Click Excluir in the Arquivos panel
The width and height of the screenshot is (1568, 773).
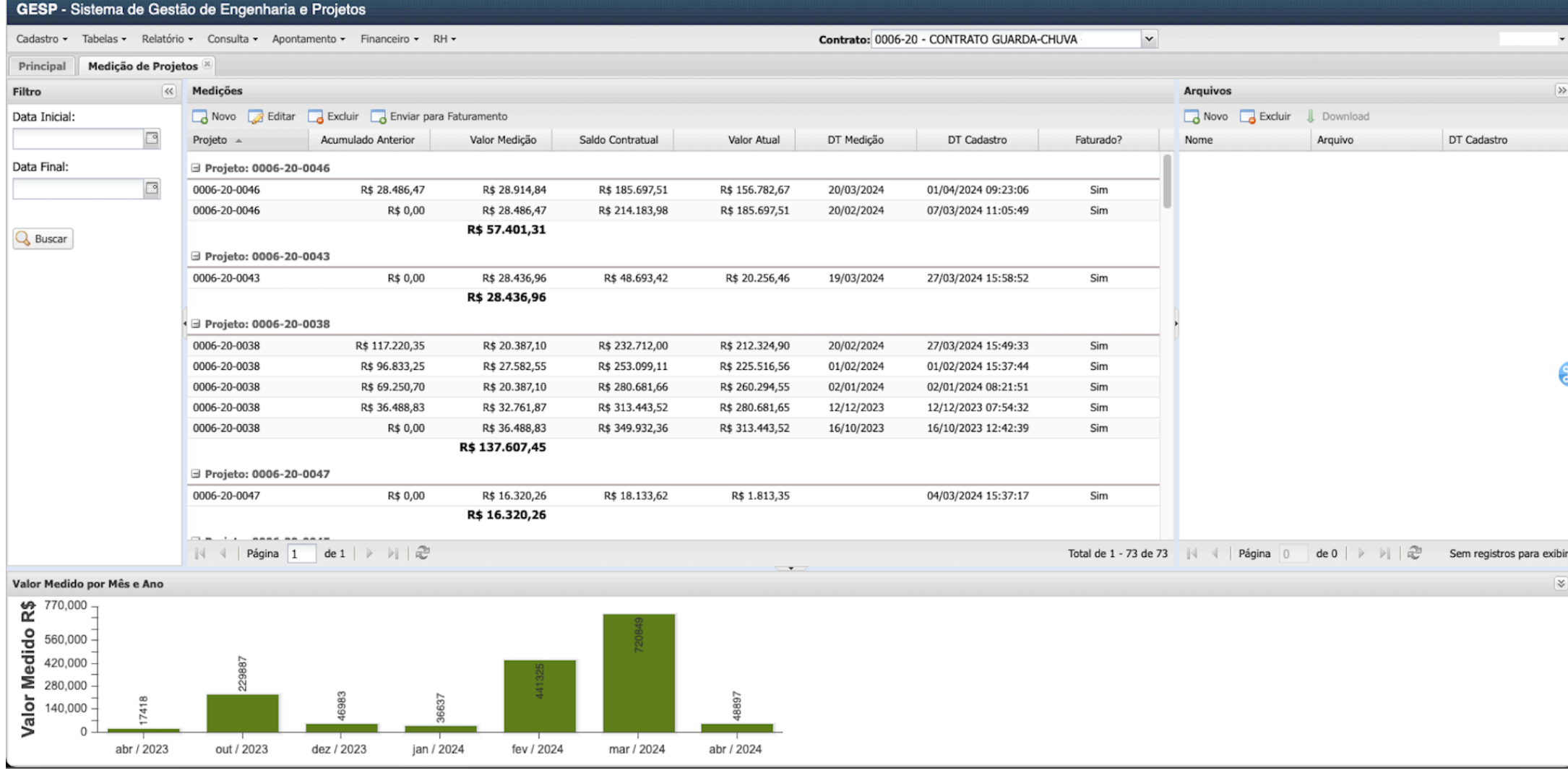click(x=1265, y=117)
